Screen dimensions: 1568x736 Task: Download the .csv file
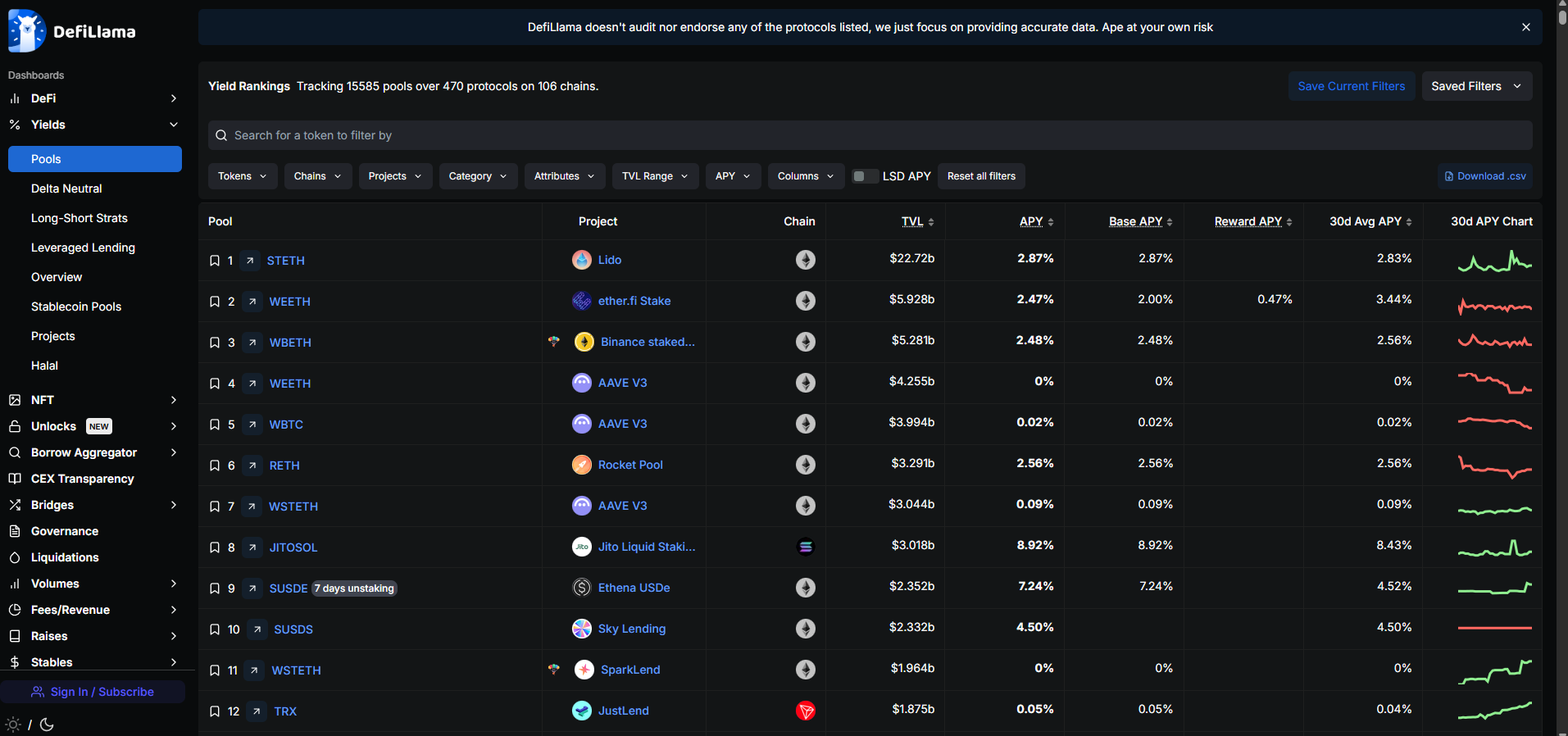pyautogui.click(x=1485, y=176)
